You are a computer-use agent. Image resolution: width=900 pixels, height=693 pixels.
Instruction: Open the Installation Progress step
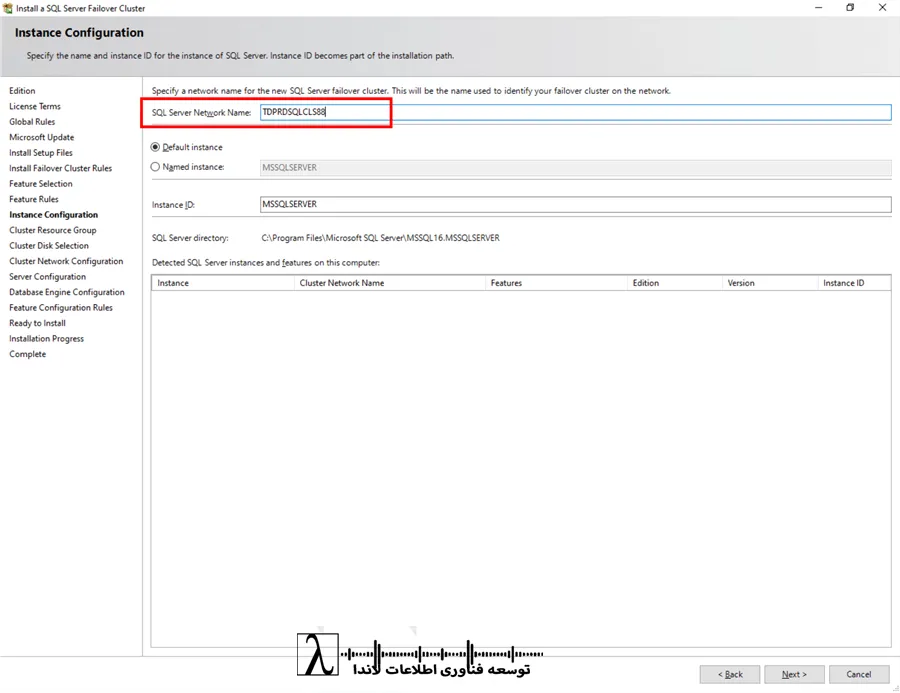[46, 339]
